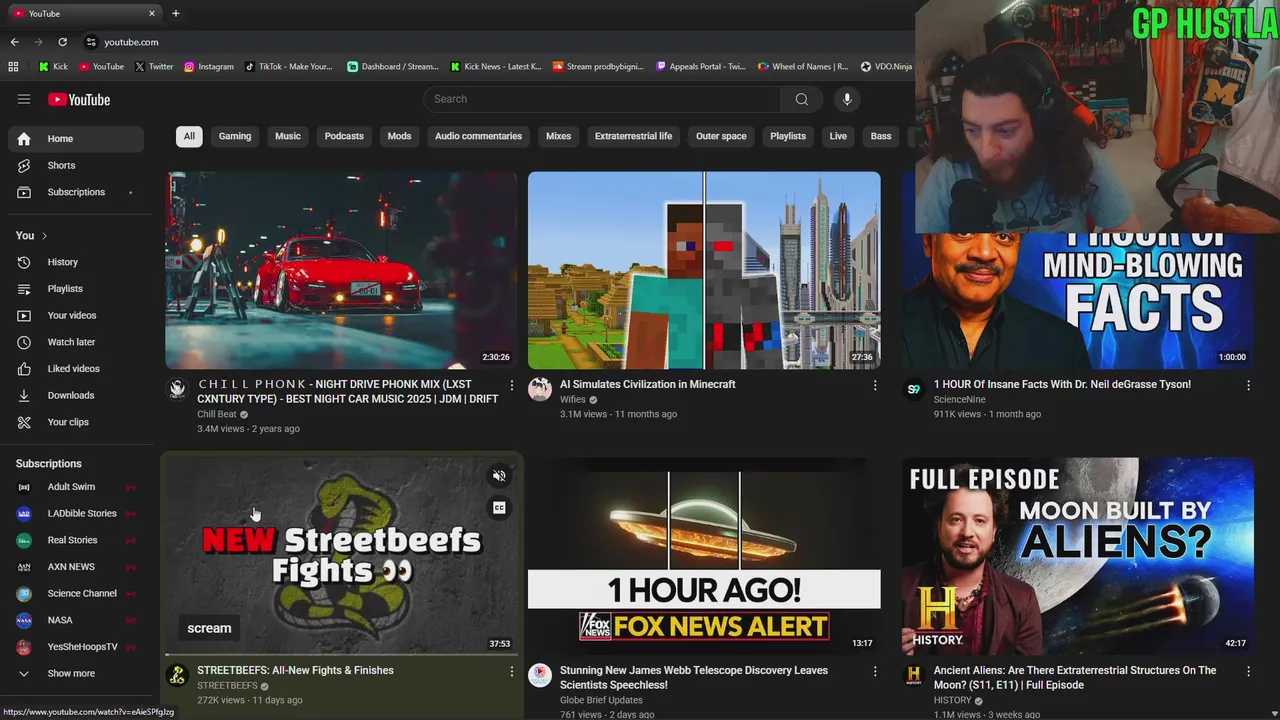This screenshot has width=1280, height=720.
Task: Open more options for CHILL PHONK video
Action: pyautogui.click(x=512, y=385)
